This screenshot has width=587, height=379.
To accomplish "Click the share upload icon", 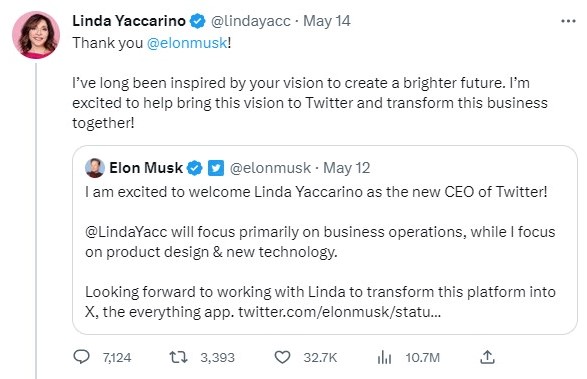I will 487,357.
